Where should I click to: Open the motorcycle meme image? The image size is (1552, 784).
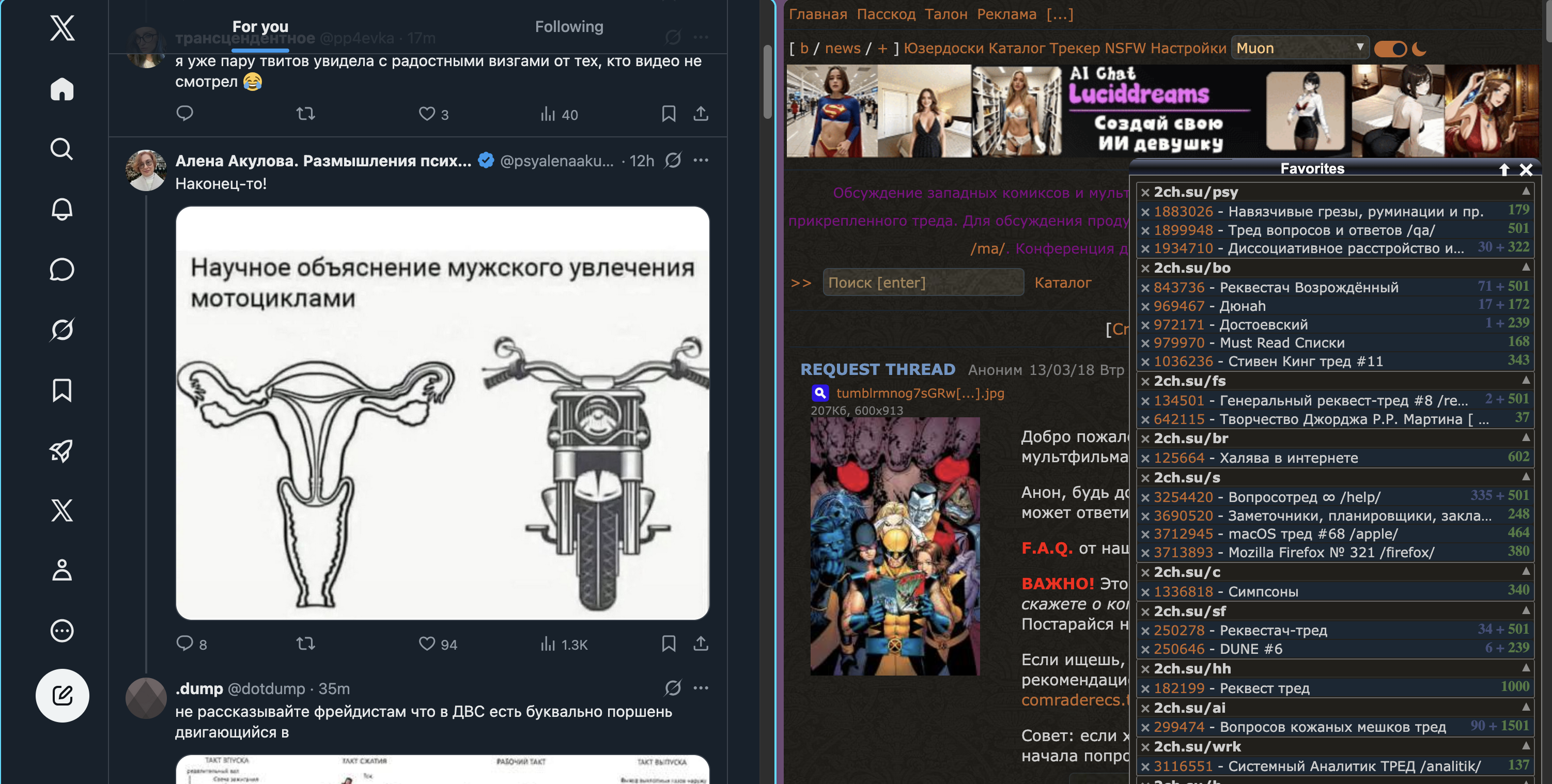(x=442, y=413)
